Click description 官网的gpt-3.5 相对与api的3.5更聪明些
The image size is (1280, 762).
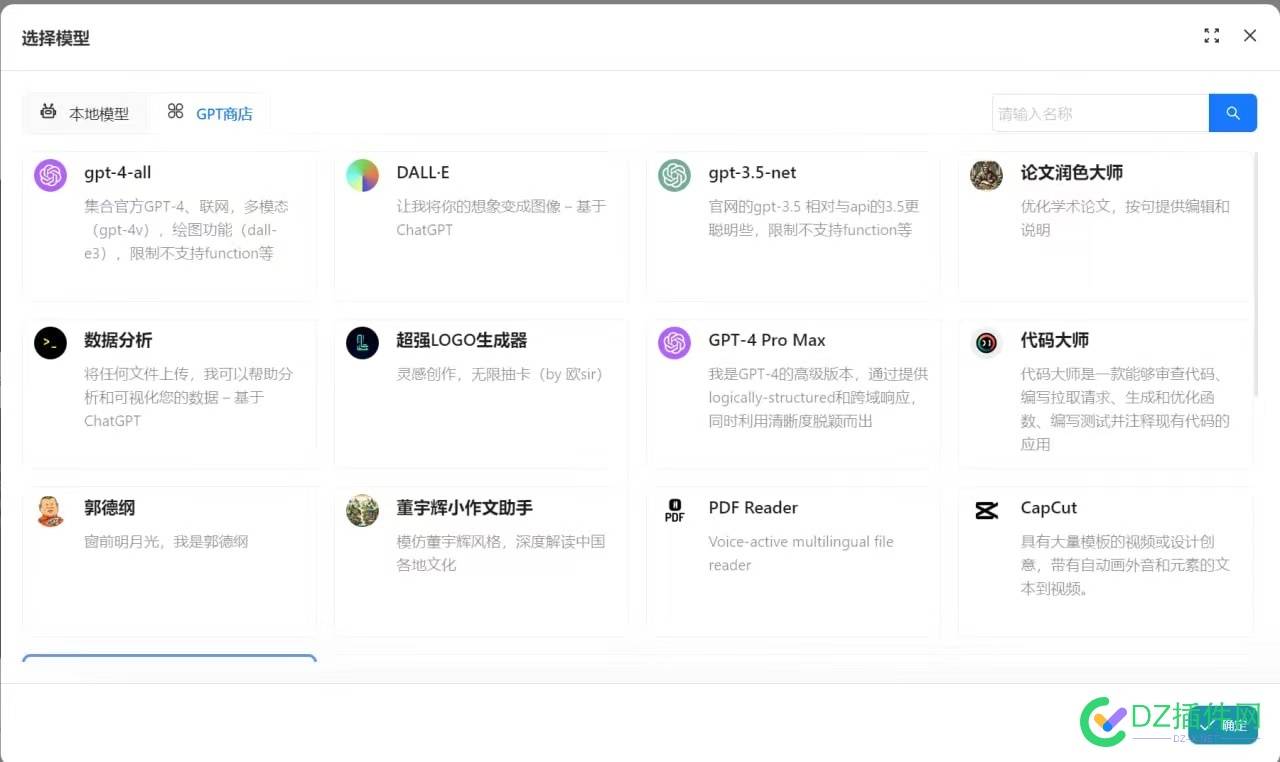(814, 218)
